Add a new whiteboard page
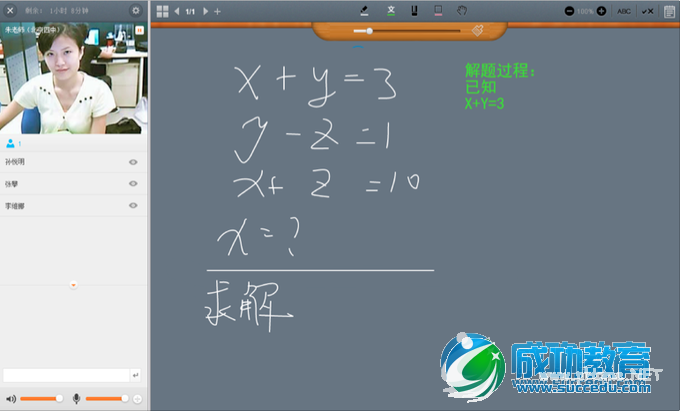 [218, 11]
